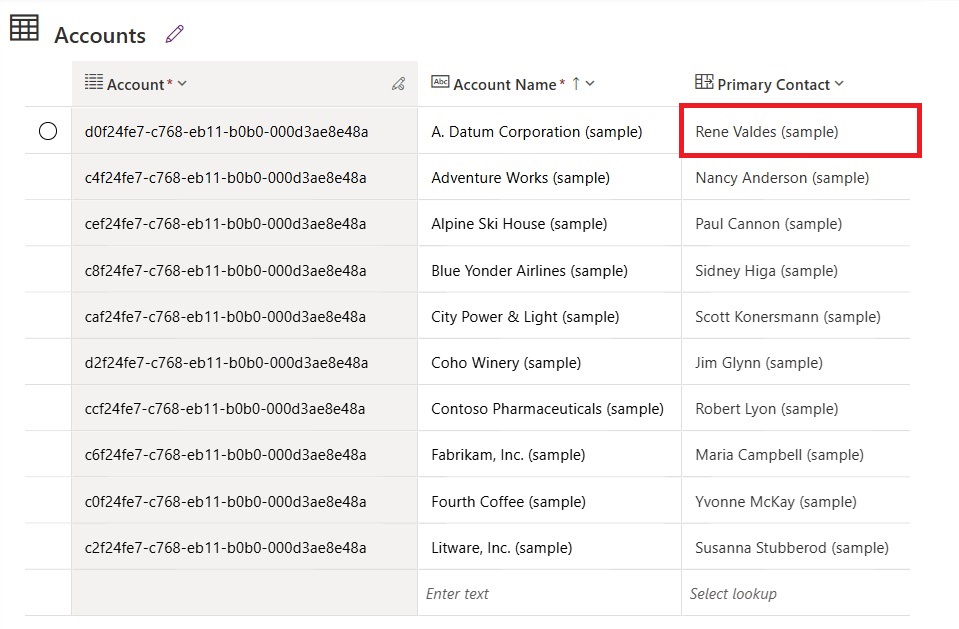Open the Account Name column dropdown chevron
Viewport: 959px width, 629px height.
(x=590, y=83)
